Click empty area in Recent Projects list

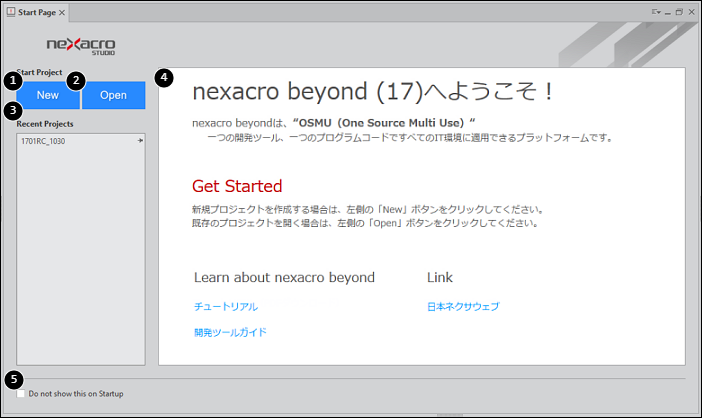80,260
